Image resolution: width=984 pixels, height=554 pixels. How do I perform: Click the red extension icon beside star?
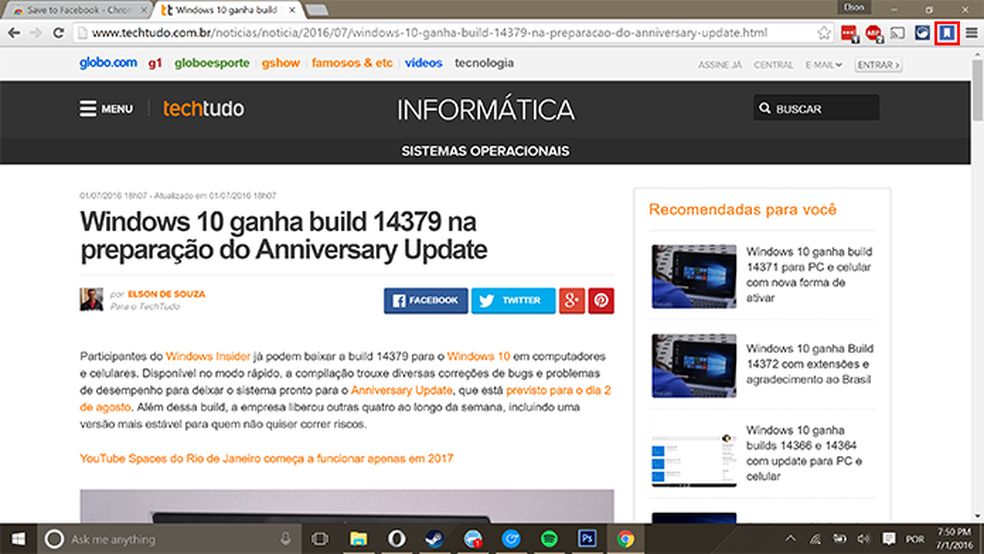tap(849, 33)
